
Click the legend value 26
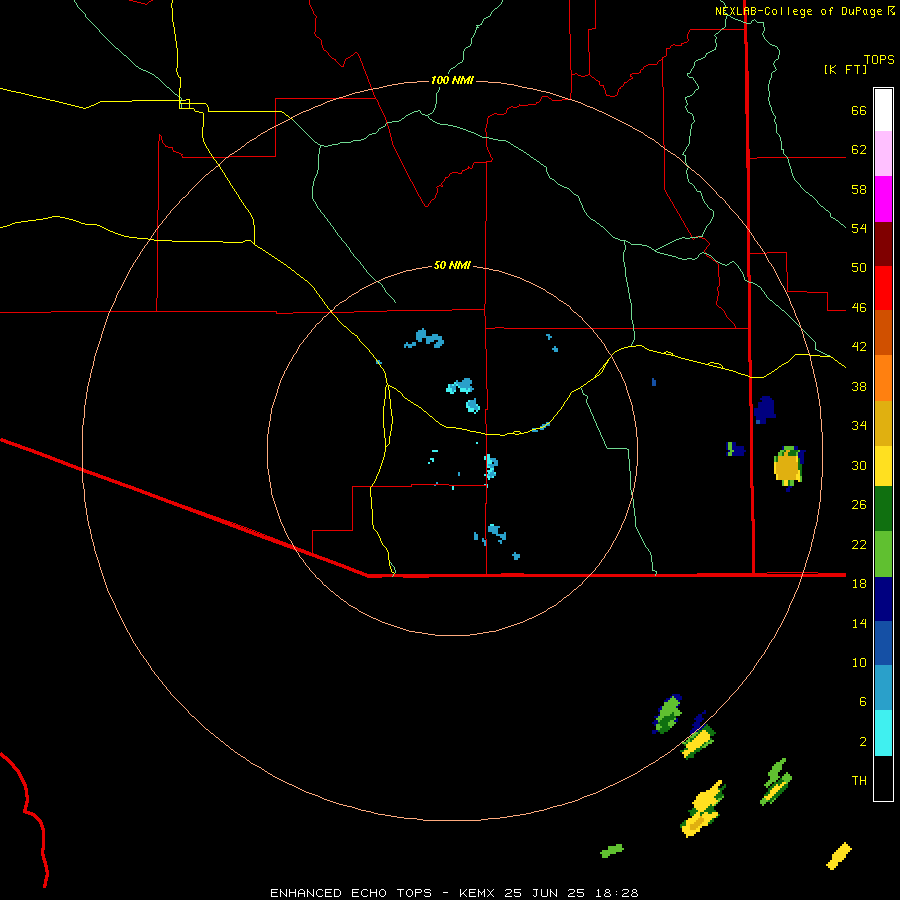tap(859, 505)
